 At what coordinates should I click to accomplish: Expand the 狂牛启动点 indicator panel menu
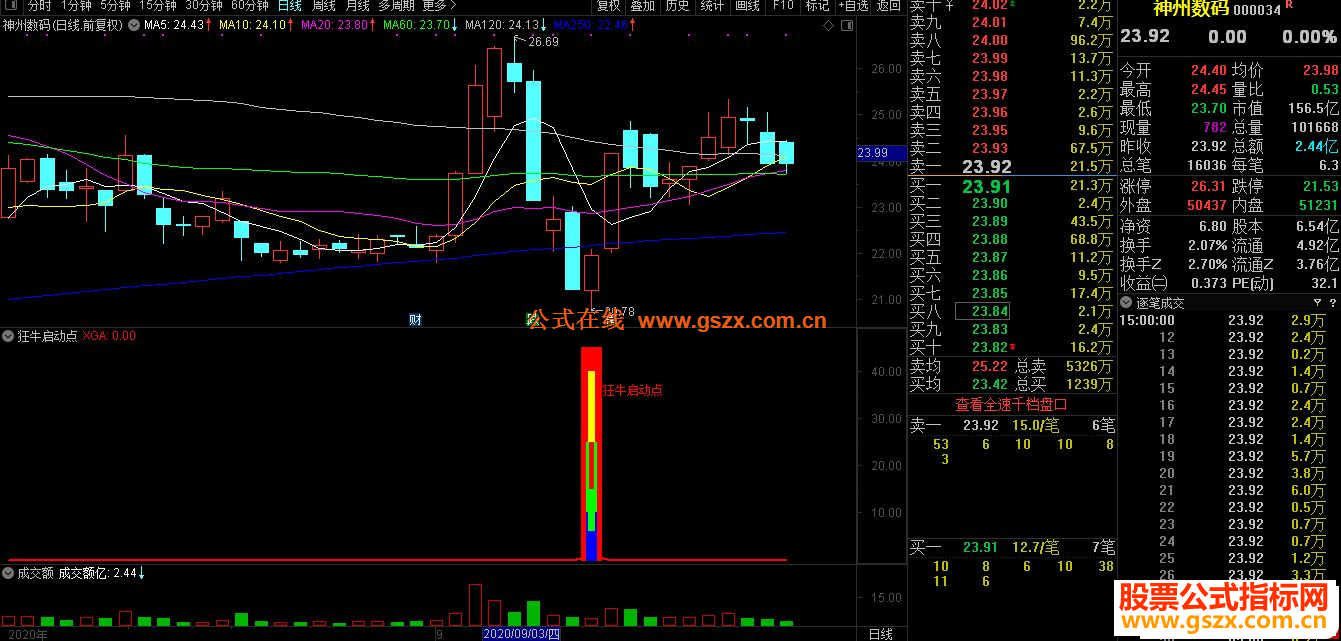[x=10, y=336]
